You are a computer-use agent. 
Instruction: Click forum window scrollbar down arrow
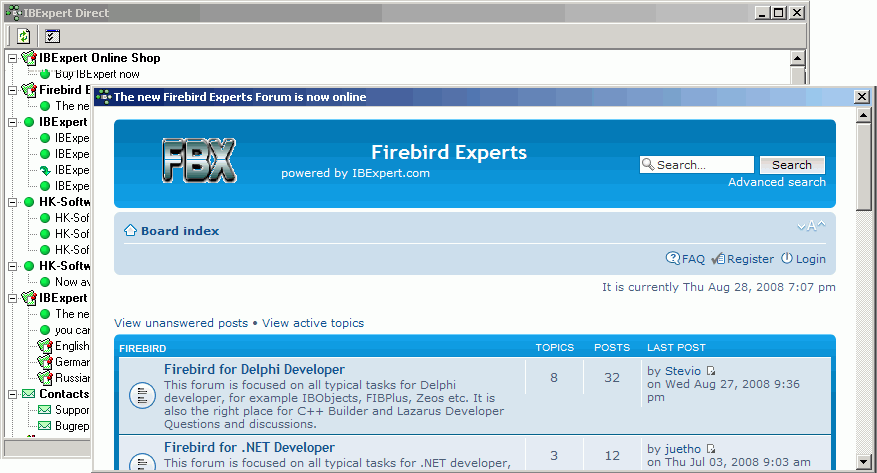coord(863,462)
